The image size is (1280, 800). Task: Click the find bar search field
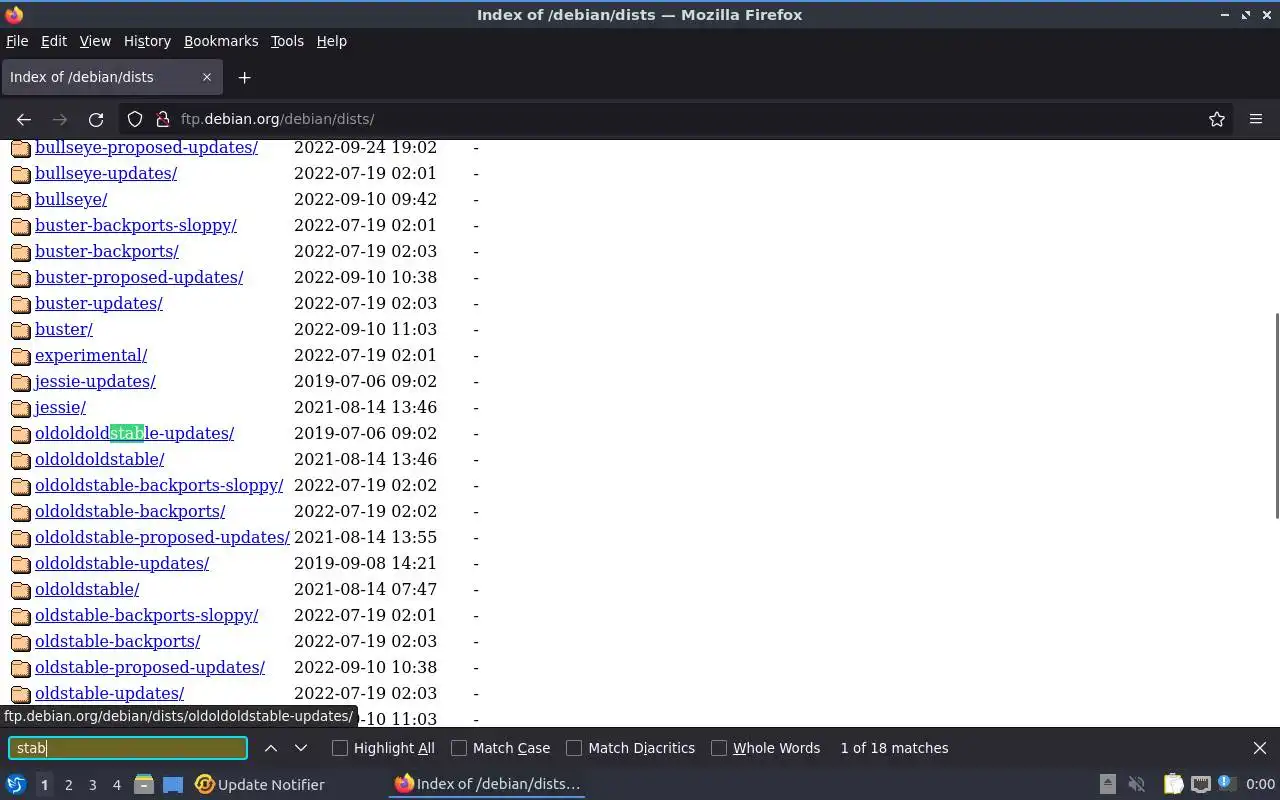[128, 748]
